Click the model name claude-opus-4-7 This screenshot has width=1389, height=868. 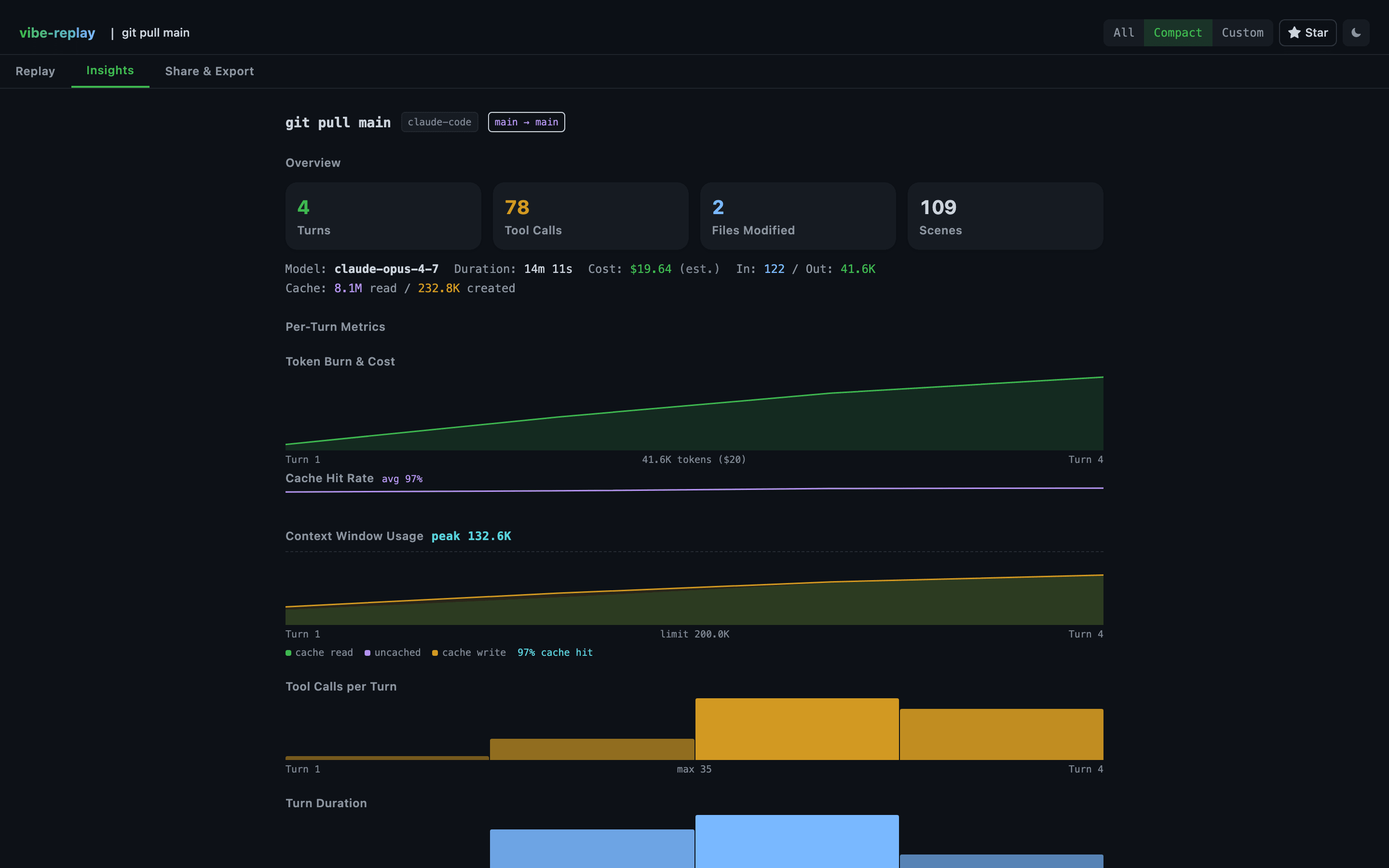(386, 269)
